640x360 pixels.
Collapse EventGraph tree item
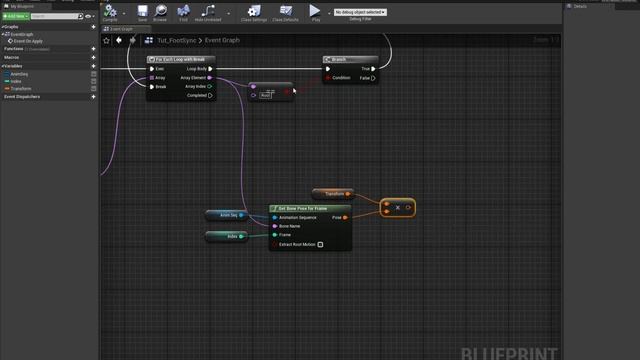[3, 34]
